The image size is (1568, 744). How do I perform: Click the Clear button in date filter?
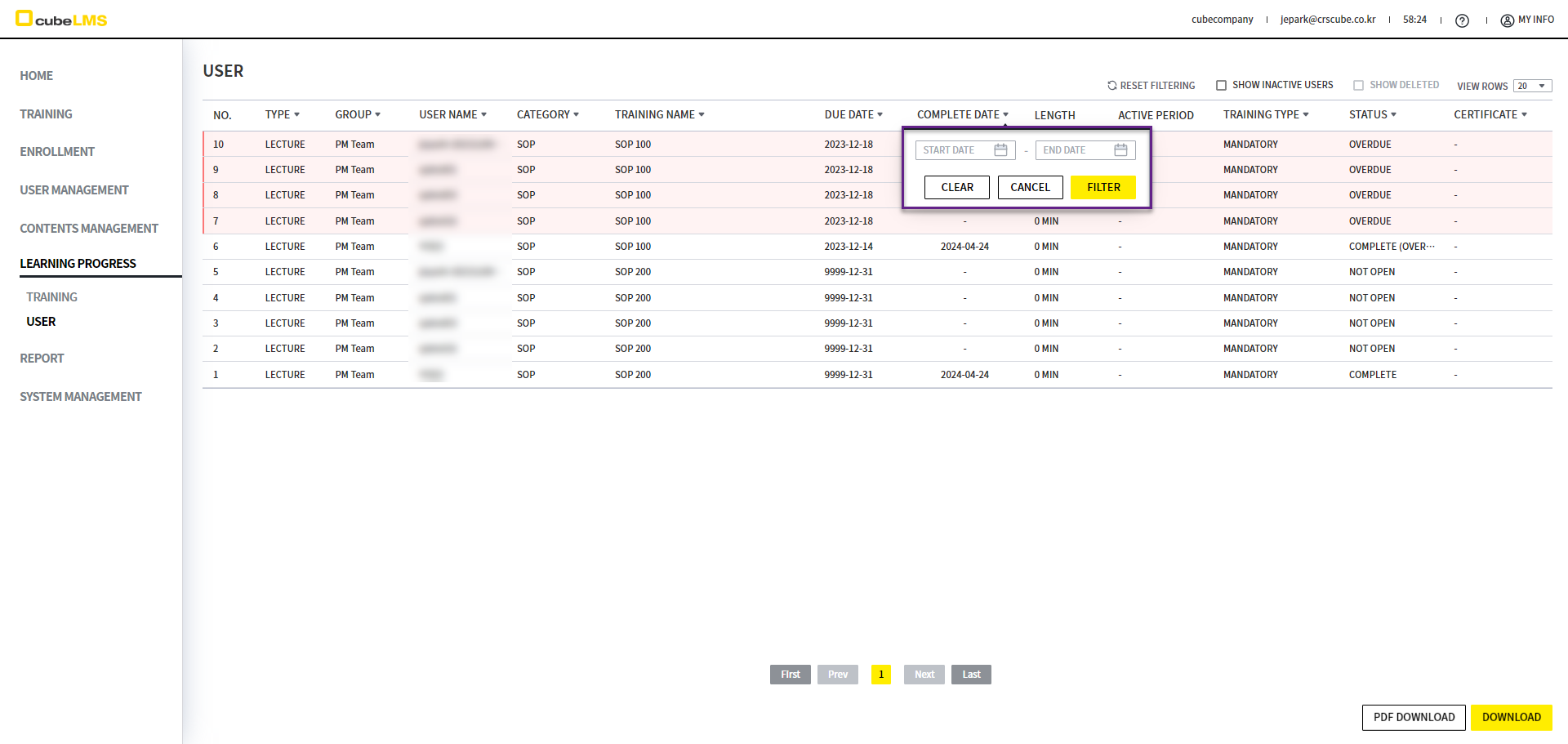956,187
